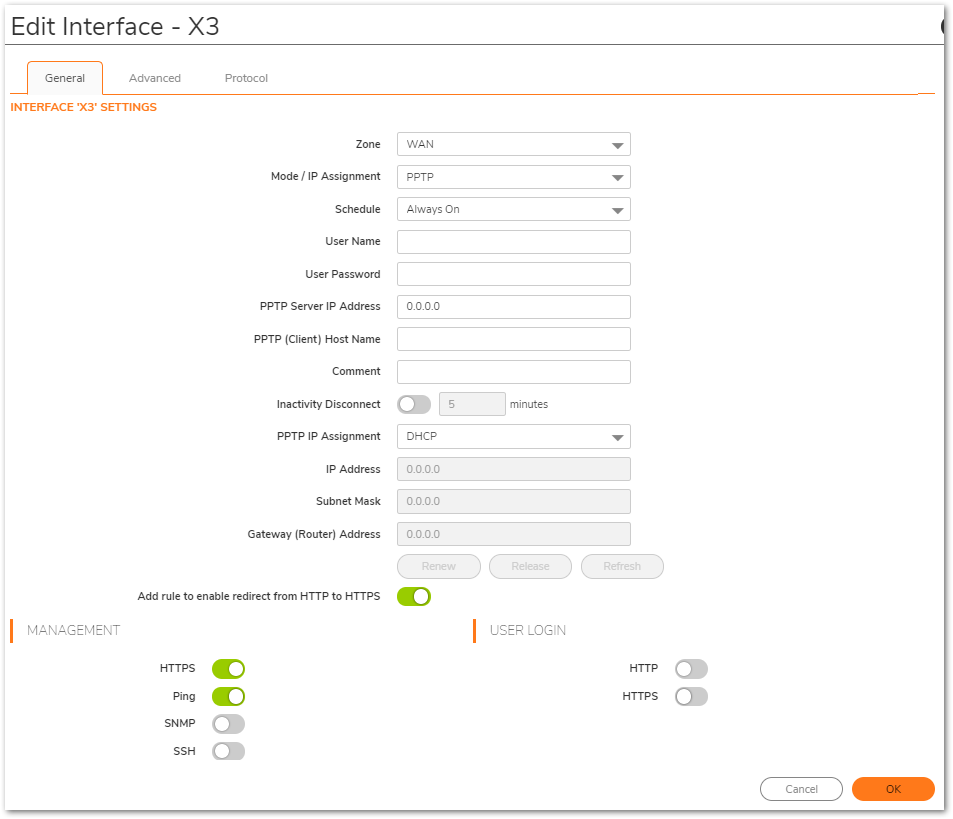Expand the Schedule dropdown
Viewport: 953px width, 819px height.
tap(513, 209)
